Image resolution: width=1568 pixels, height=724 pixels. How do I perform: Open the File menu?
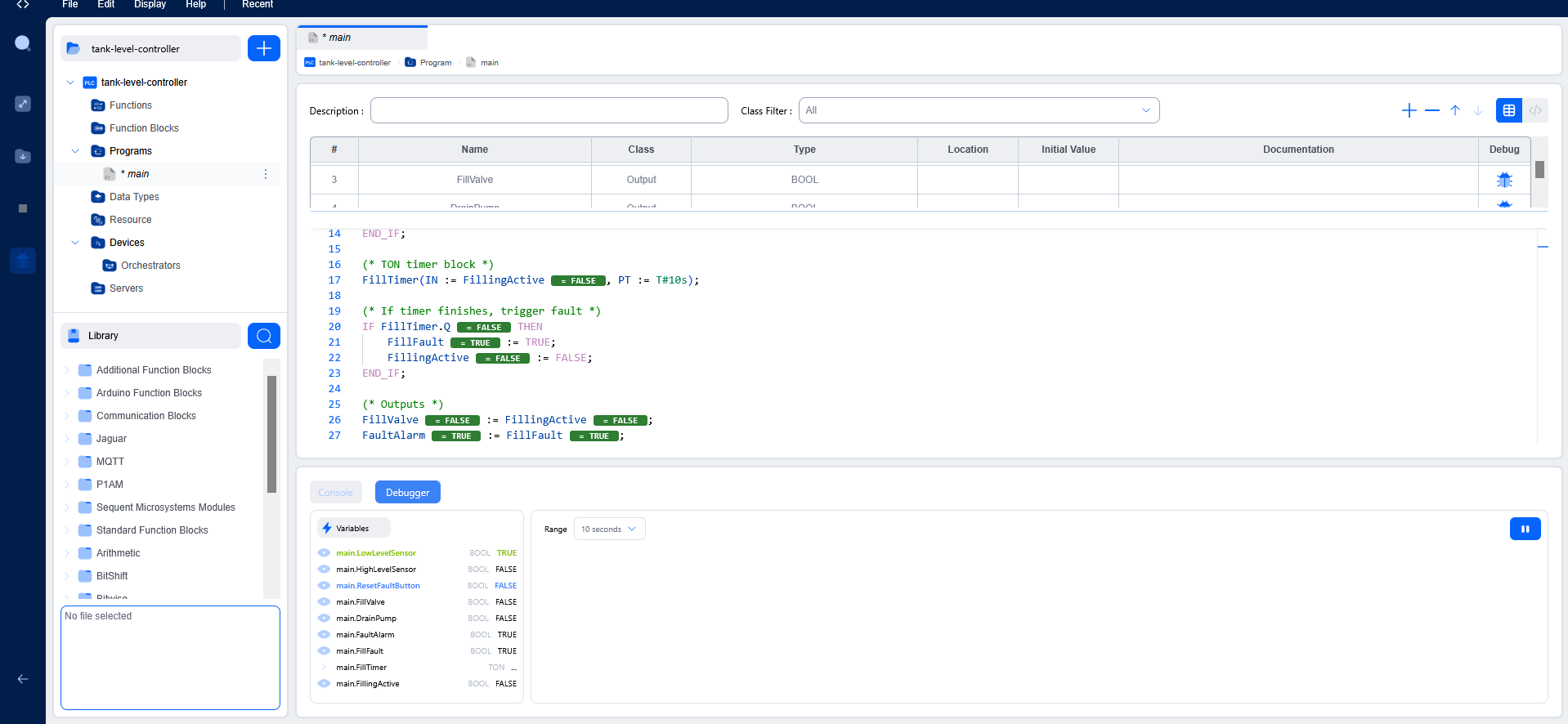70,4
